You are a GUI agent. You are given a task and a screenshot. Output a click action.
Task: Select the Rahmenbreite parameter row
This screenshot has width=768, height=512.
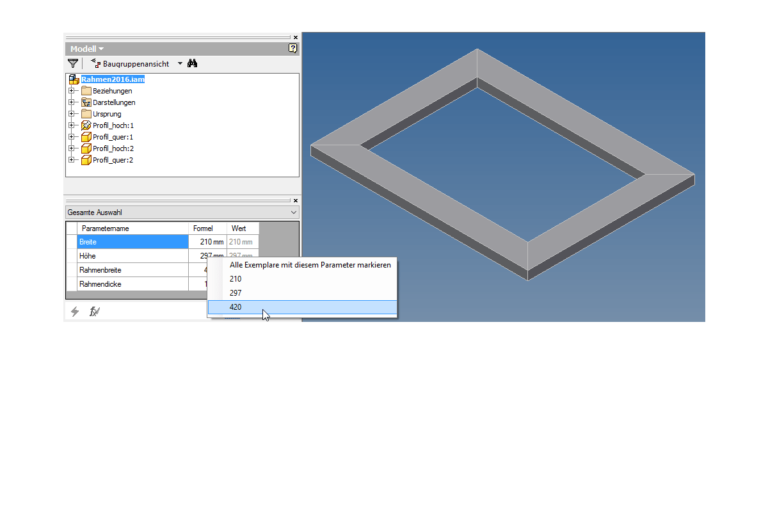point(133,270)
